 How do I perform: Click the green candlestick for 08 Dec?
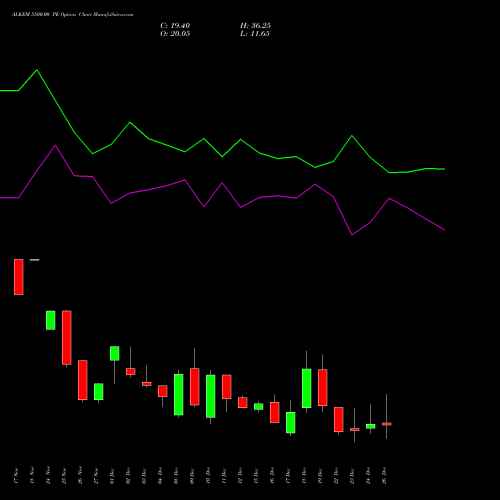coord(179,395)
